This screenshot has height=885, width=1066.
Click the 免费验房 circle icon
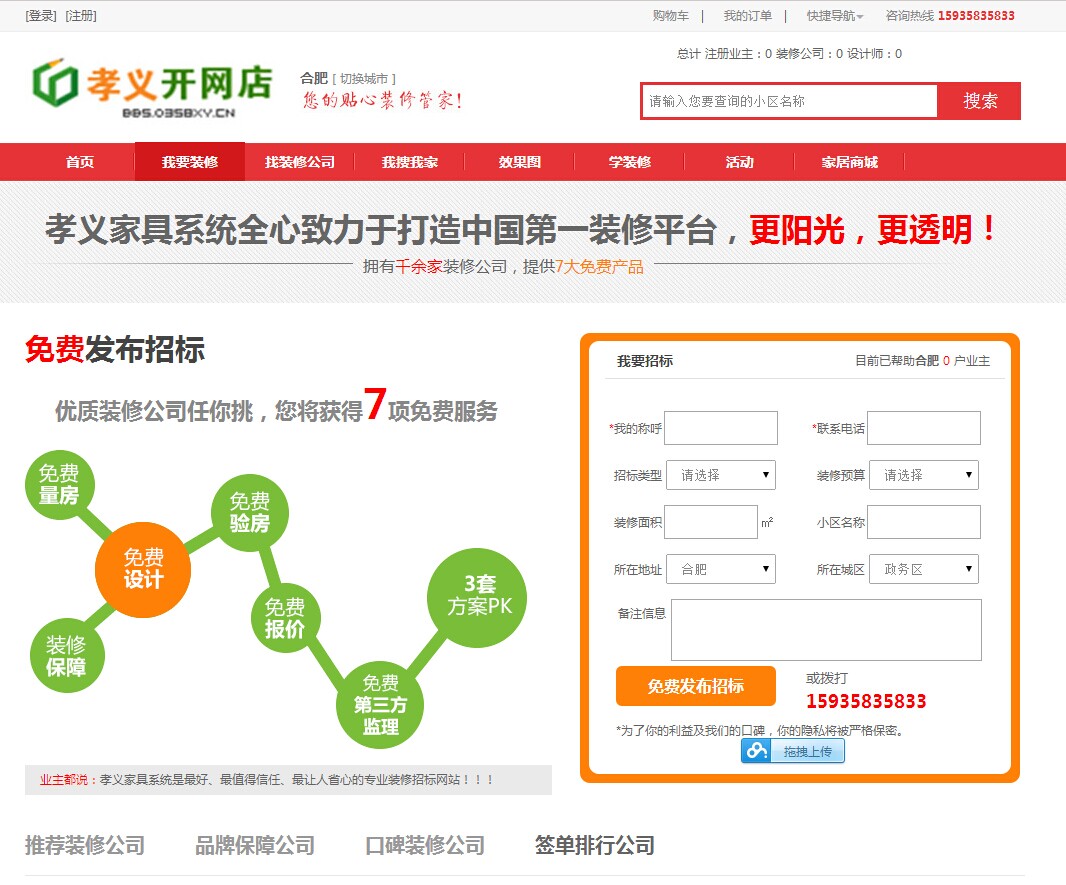point(250,512)
